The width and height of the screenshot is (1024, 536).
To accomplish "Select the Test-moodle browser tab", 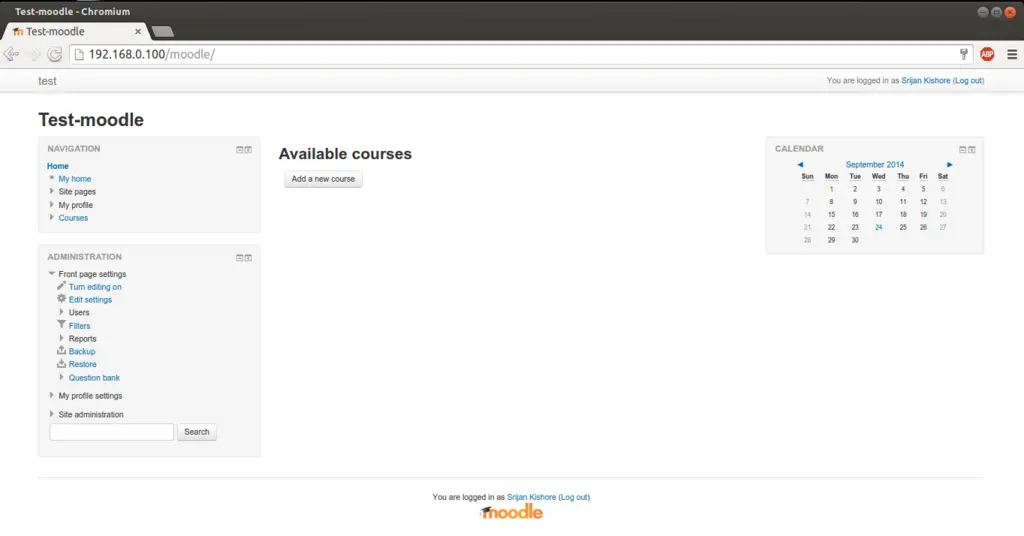I will 74,31.
